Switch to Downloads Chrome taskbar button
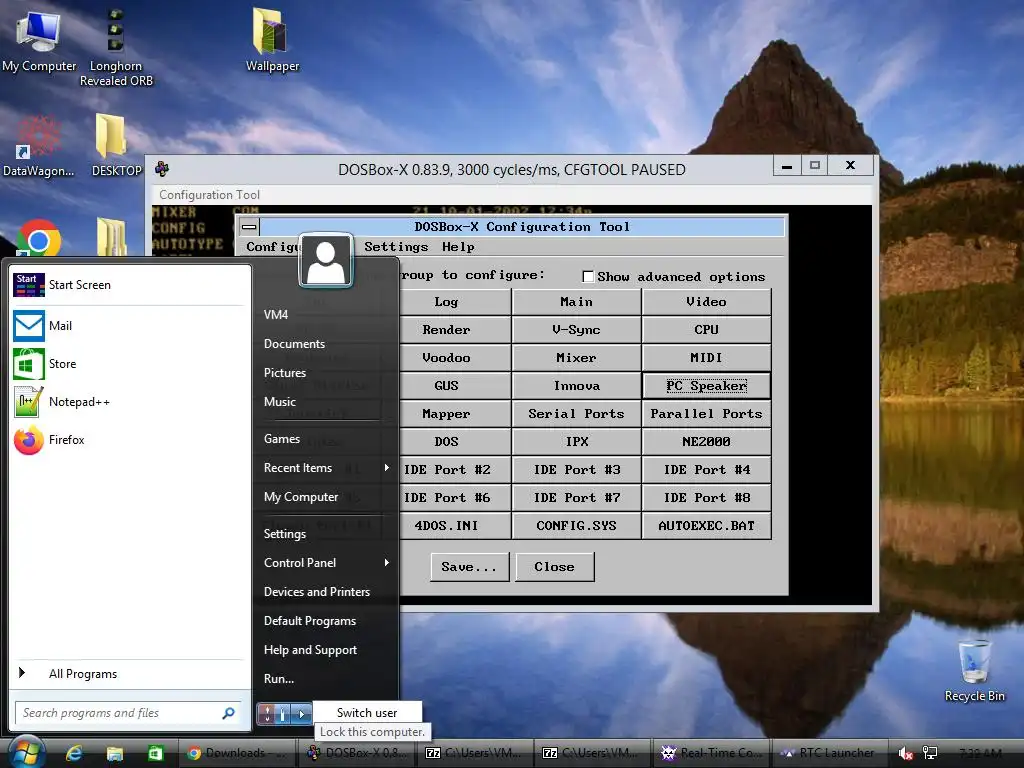The height and width of the screenshot is (768, 1024). click(x=236, y=753)
